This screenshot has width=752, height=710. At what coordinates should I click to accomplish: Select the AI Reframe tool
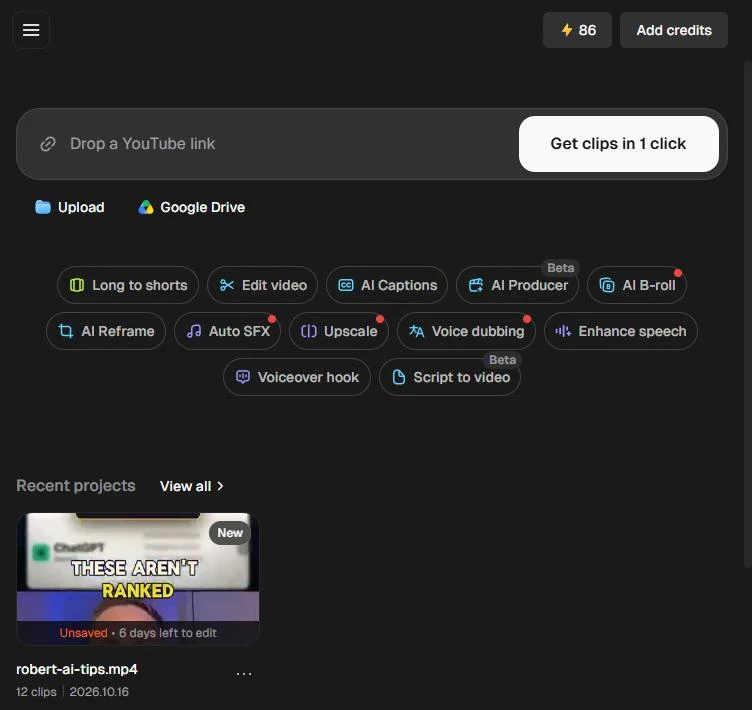click(x=106, y=331)
